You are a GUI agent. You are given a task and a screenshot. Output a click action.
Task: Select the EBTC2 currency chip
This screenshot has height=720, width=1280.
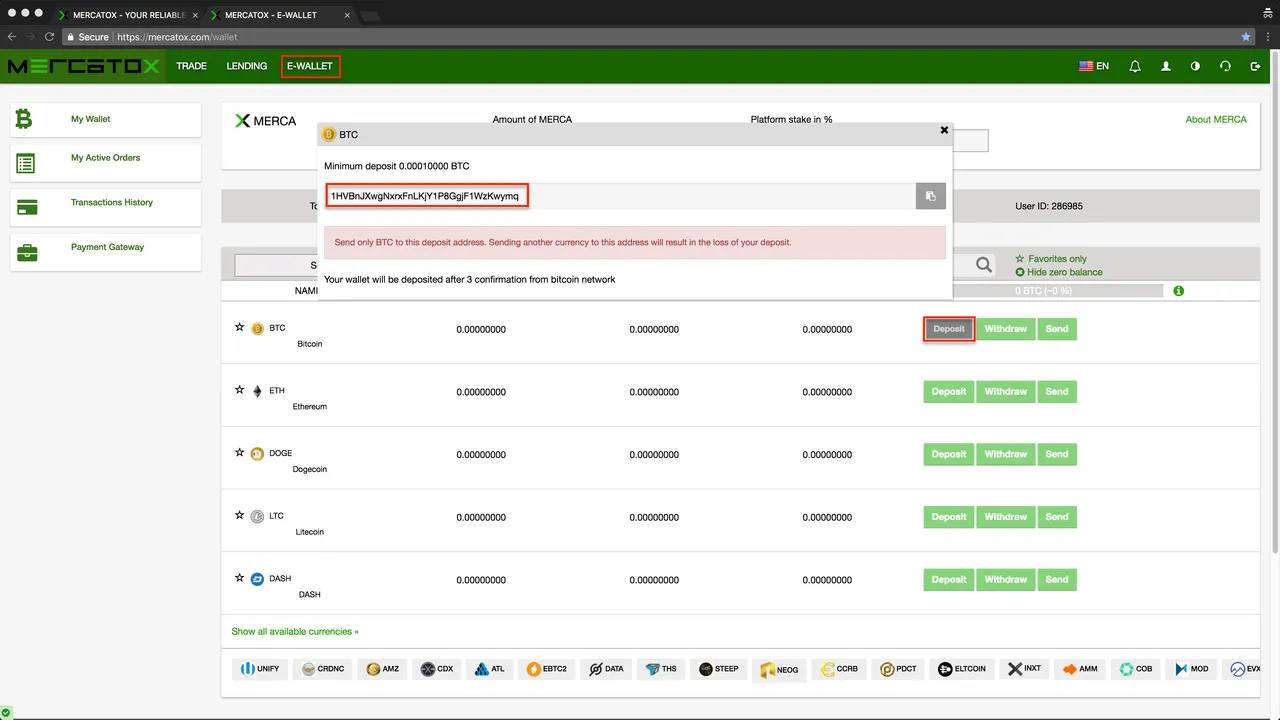click(547, 669)
